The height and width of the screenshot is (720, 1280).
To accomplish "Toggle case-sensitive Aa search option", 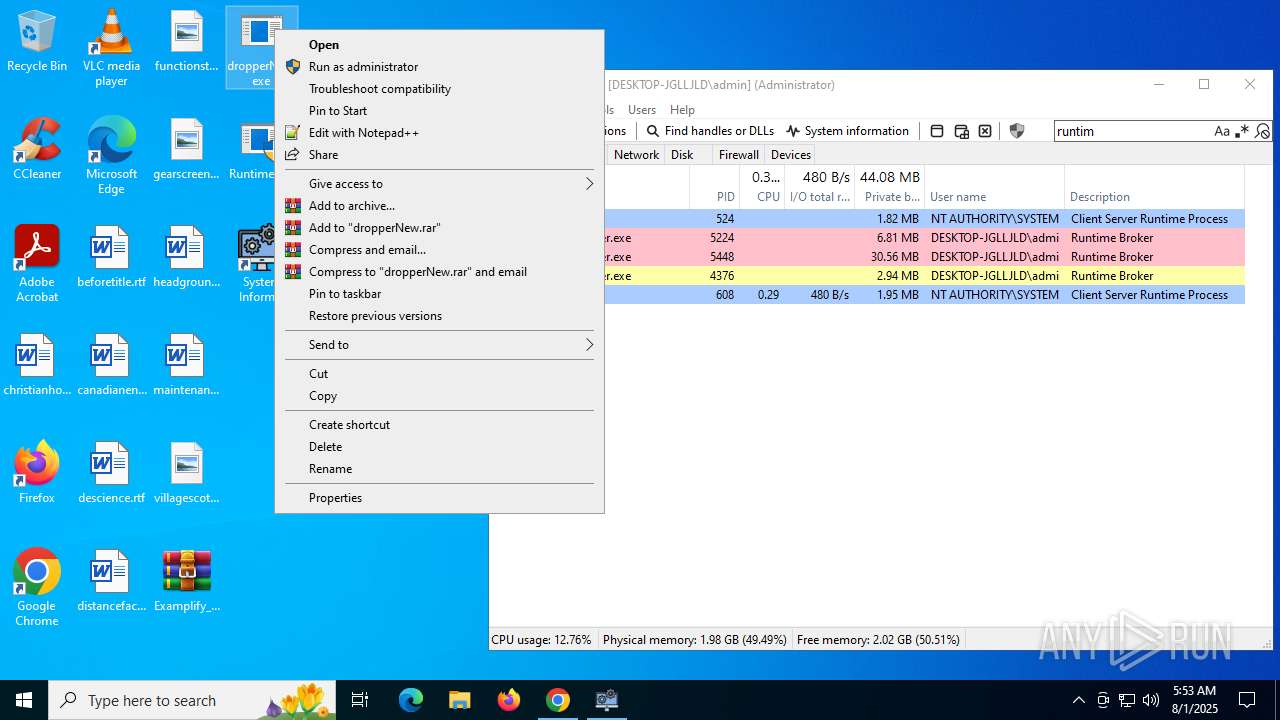I will coord(1222,131).
